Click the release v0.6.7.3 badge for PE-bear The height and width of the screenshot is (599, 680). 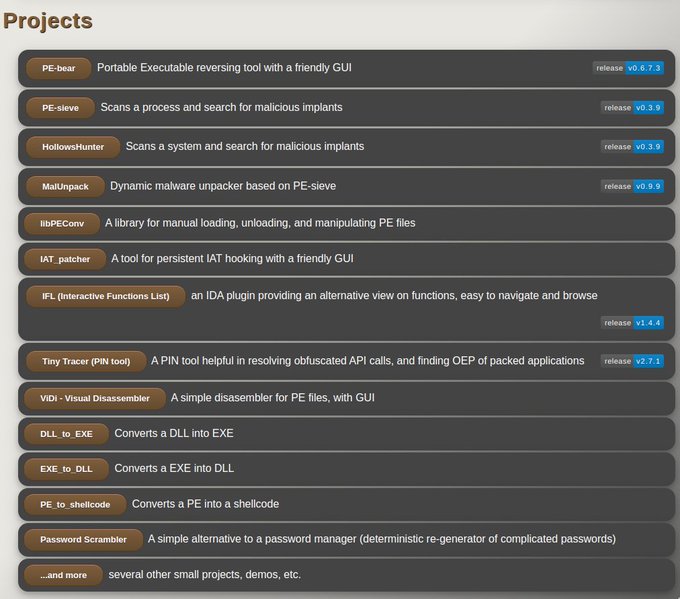pyautogui.click(x=628, y=68)
